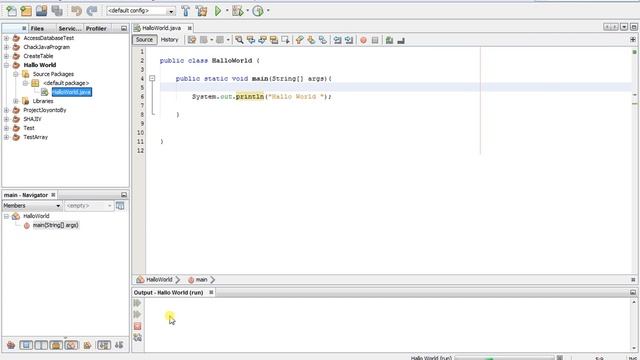Collapse the Source Packages node
This screenshot has width=640, height=360.
[16, 74]
